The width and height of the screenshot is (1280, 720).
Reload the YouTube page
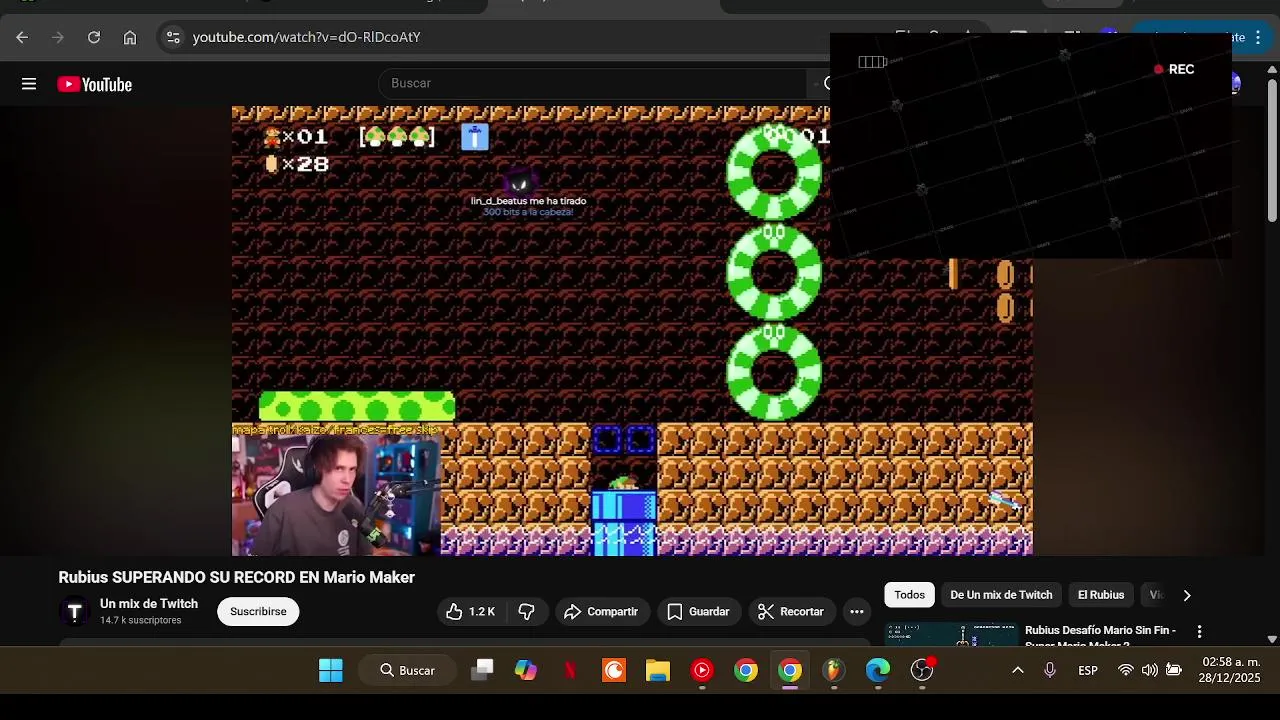94,37
